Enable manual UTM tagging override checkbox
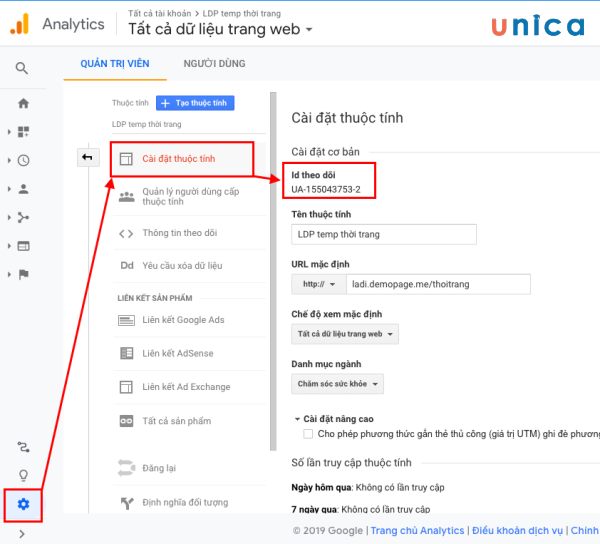 coord(308,434)
